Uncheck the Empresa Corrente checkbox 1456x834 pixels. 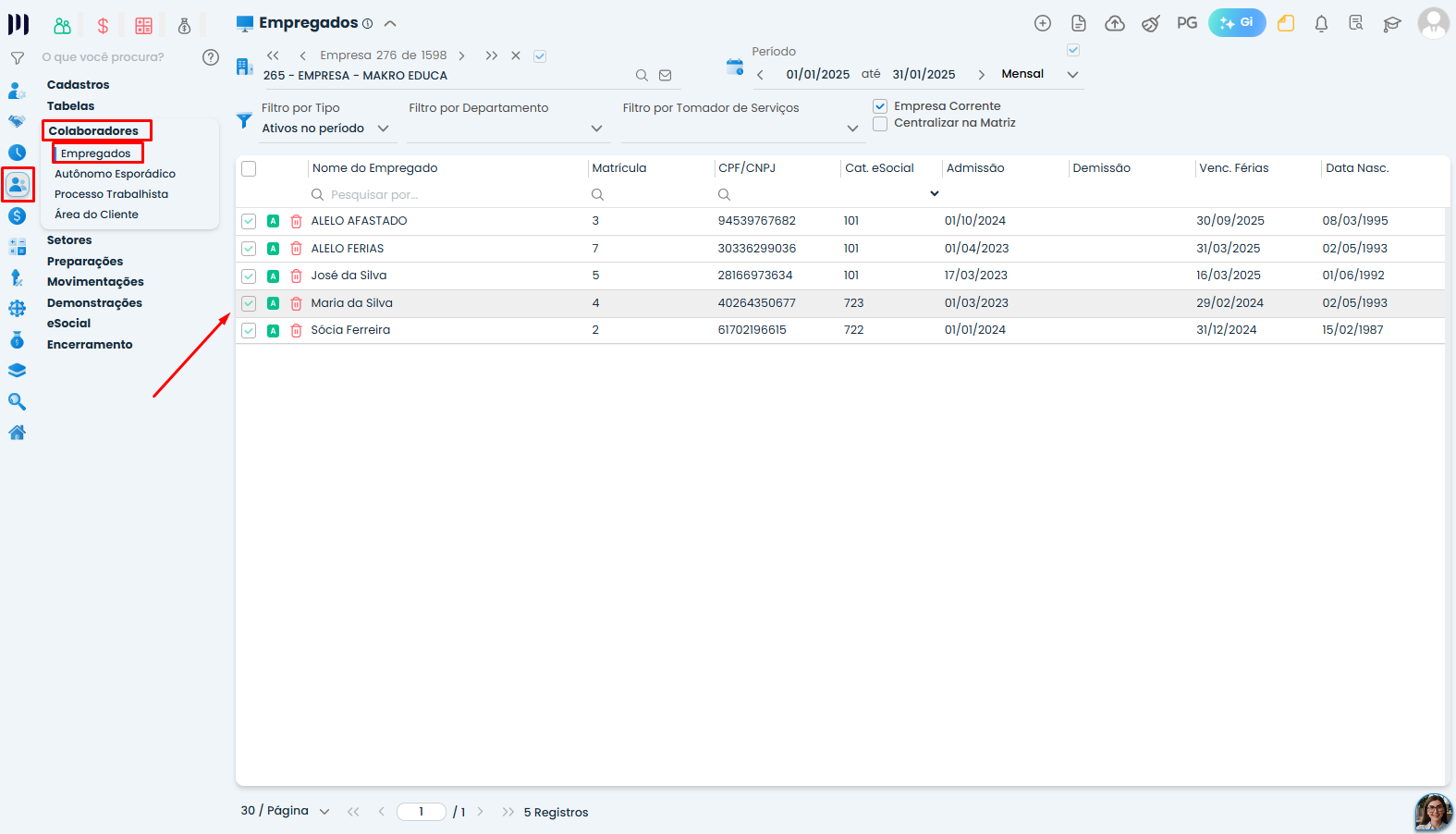point(880,106)
